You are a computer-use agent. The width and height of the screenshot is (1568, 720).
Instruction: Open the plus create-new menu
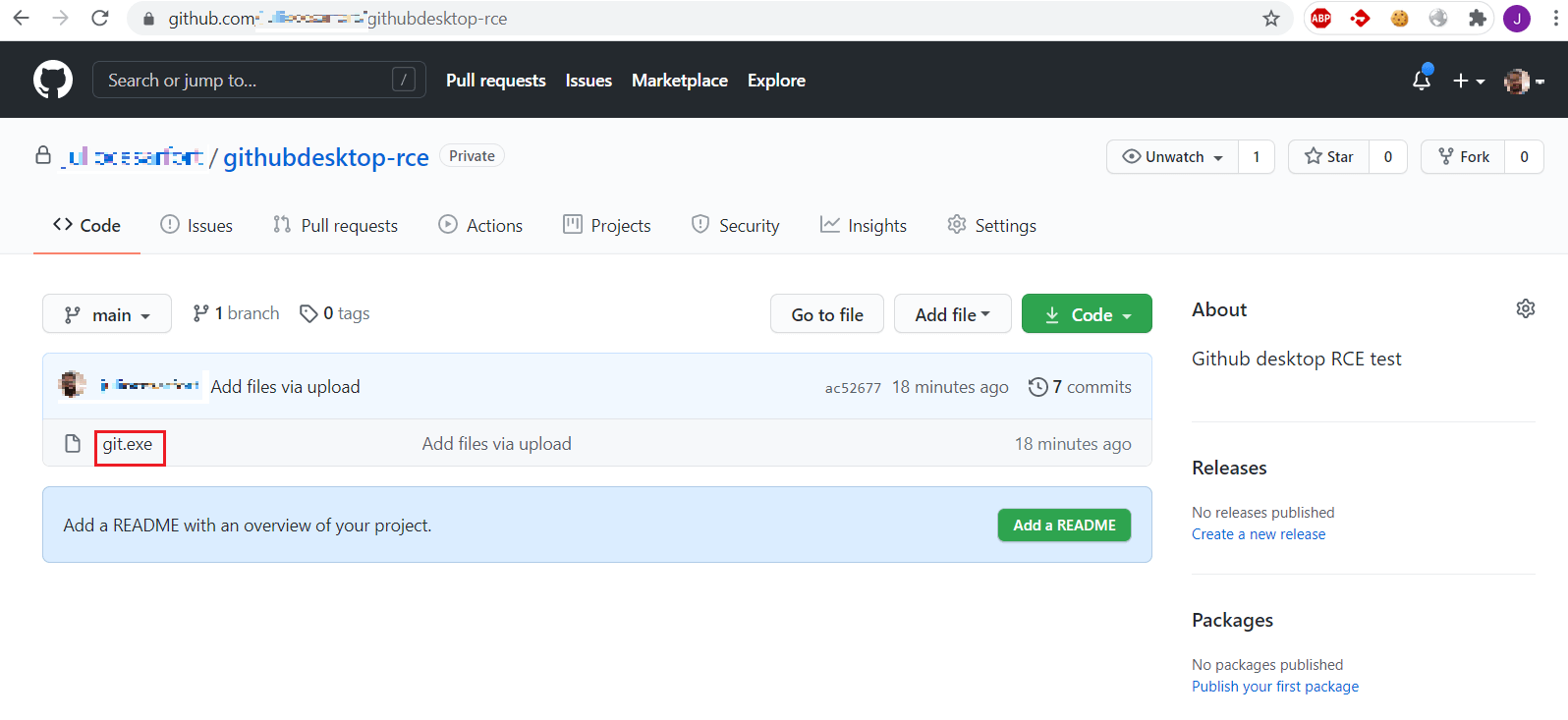[1469, 81]
